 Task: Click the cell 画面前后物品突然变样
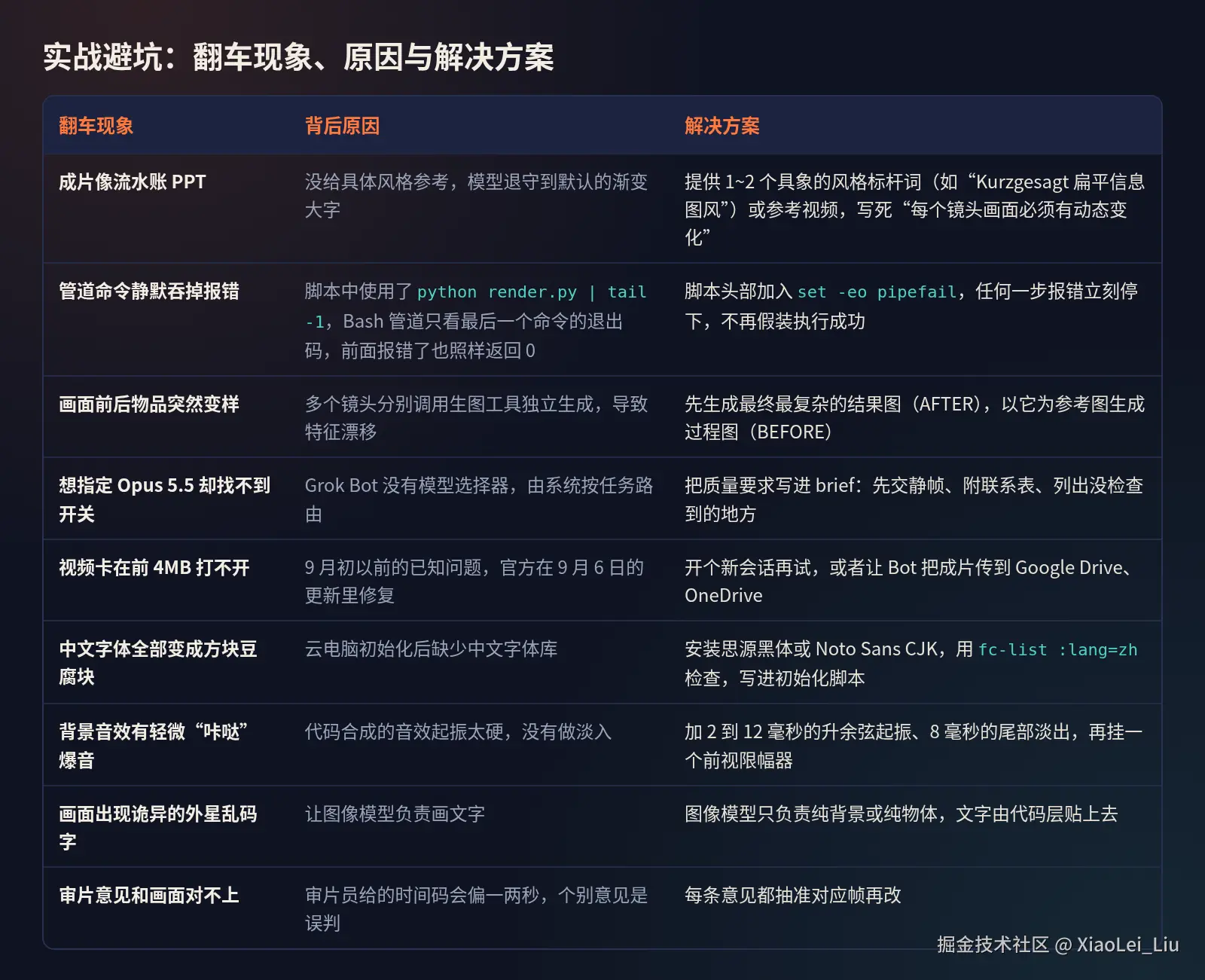tap(149, 405)
